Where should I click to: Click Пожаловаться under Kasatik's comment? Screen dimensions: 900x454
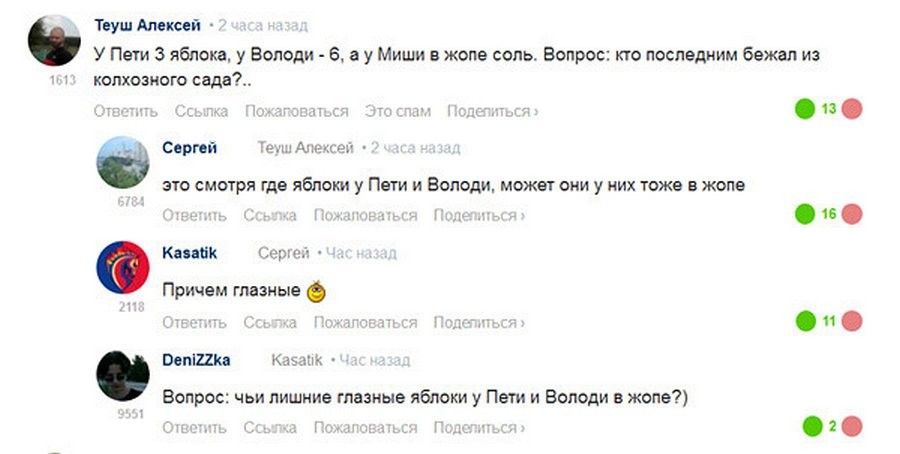[365, 322]
